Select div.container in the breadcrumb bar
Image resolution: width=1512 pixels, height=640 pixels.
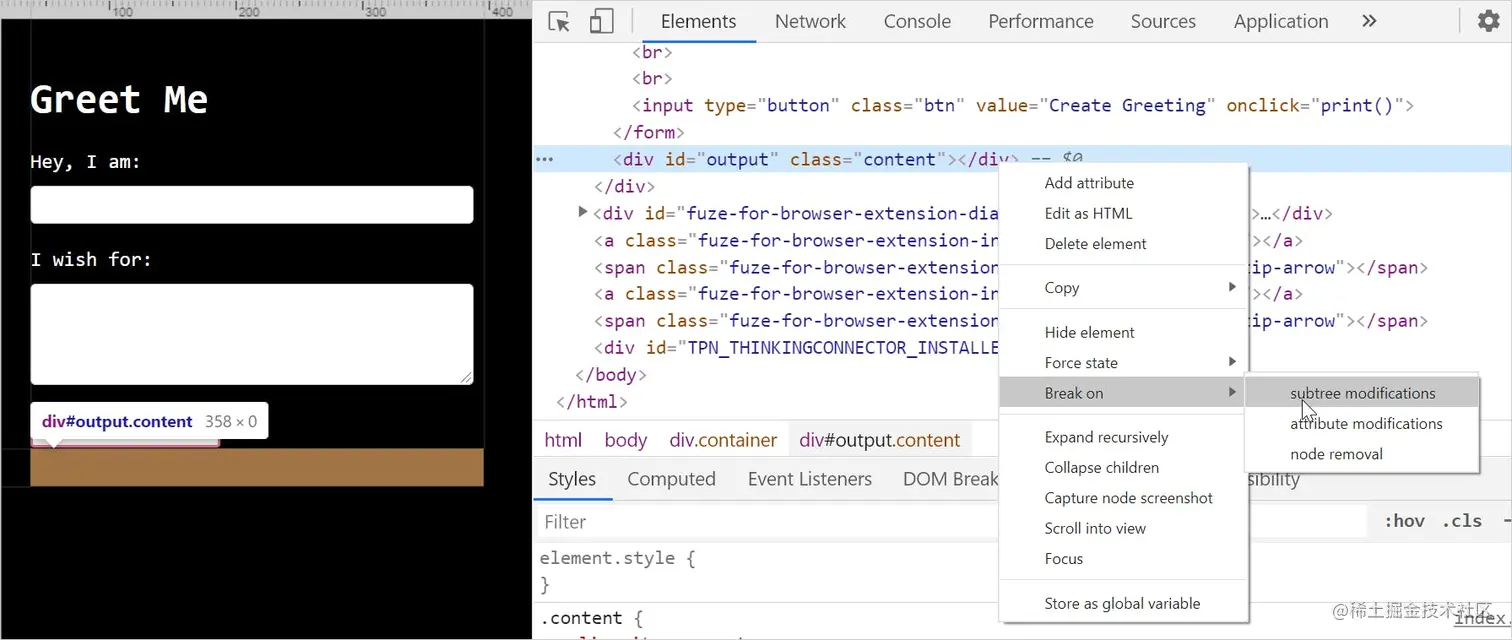[723, 440]
